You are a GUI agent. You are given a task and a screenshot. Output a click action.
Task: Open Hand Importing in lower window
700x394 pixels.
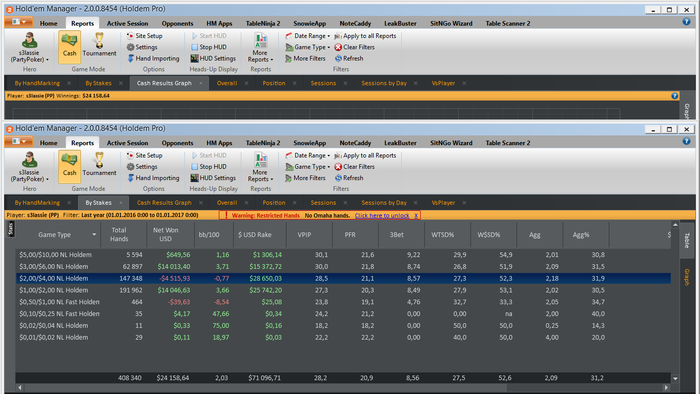pos(153,178)
